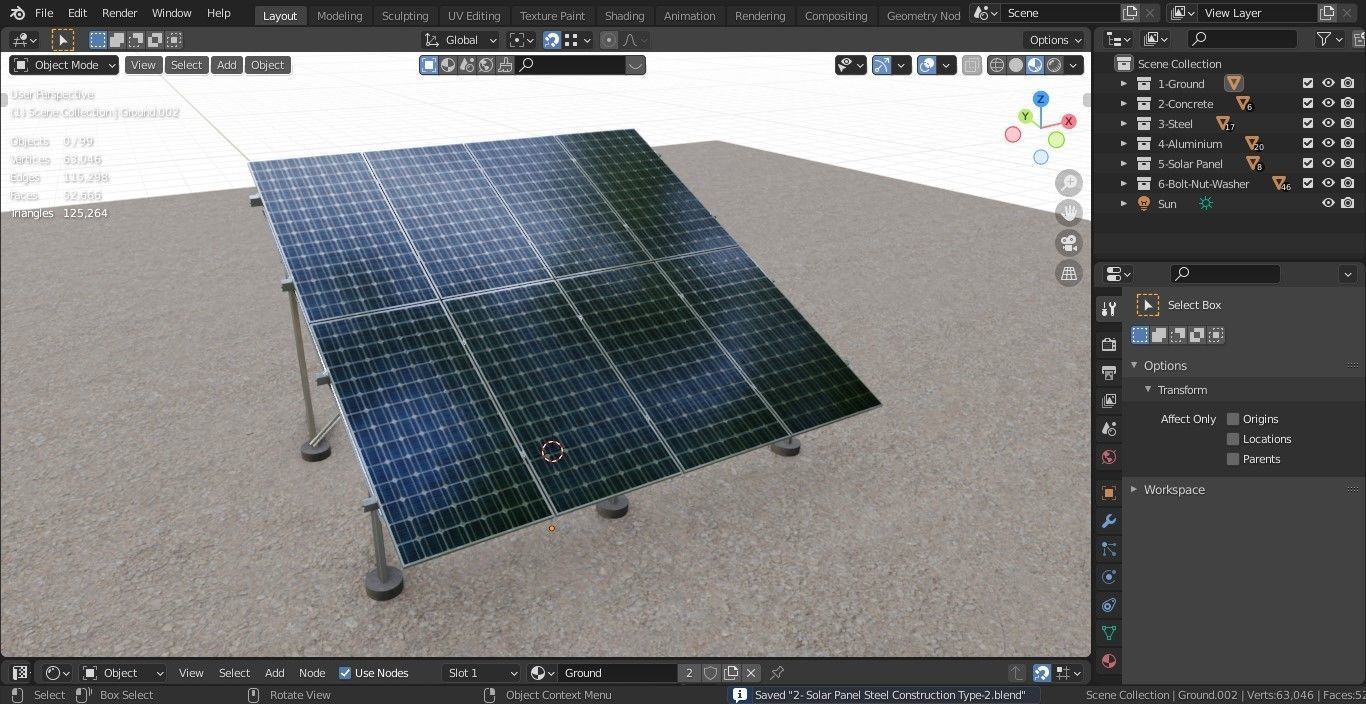
Task: Hide 3-Steel collection with eye icon
Action: coord(1328,124)
